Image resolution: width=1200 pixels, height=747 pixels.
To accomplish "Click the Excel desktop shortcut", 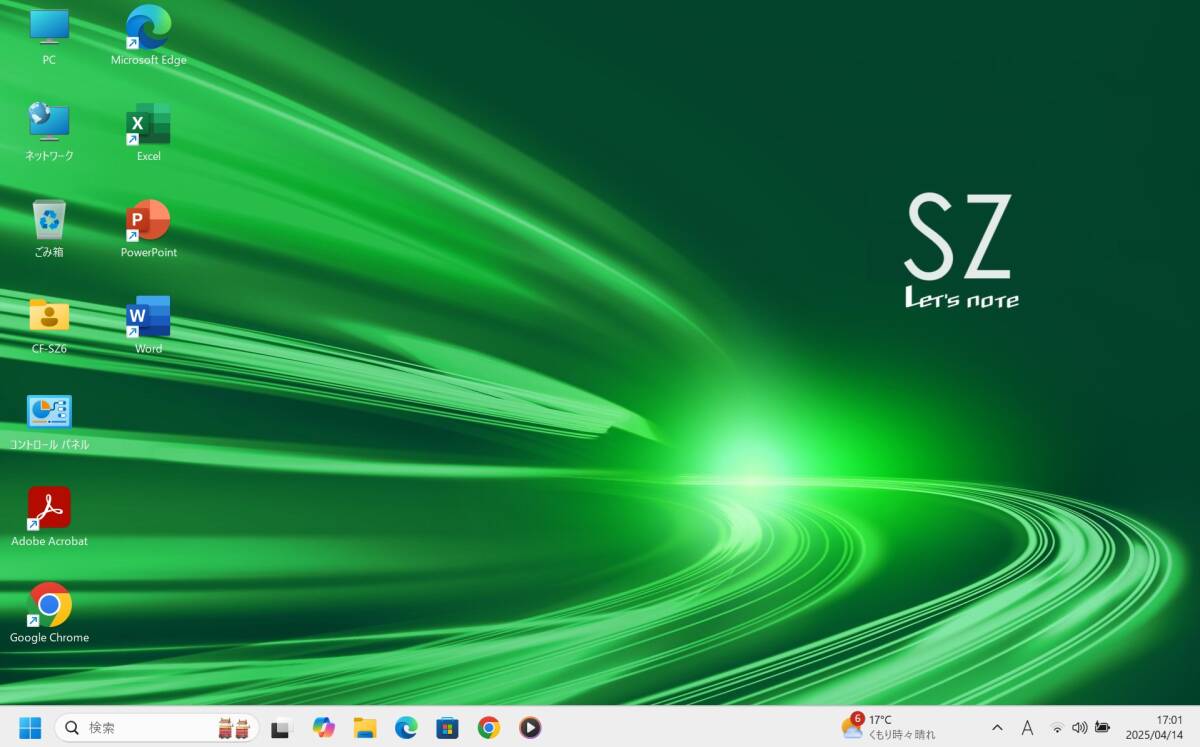I will (x=148, y=125).
